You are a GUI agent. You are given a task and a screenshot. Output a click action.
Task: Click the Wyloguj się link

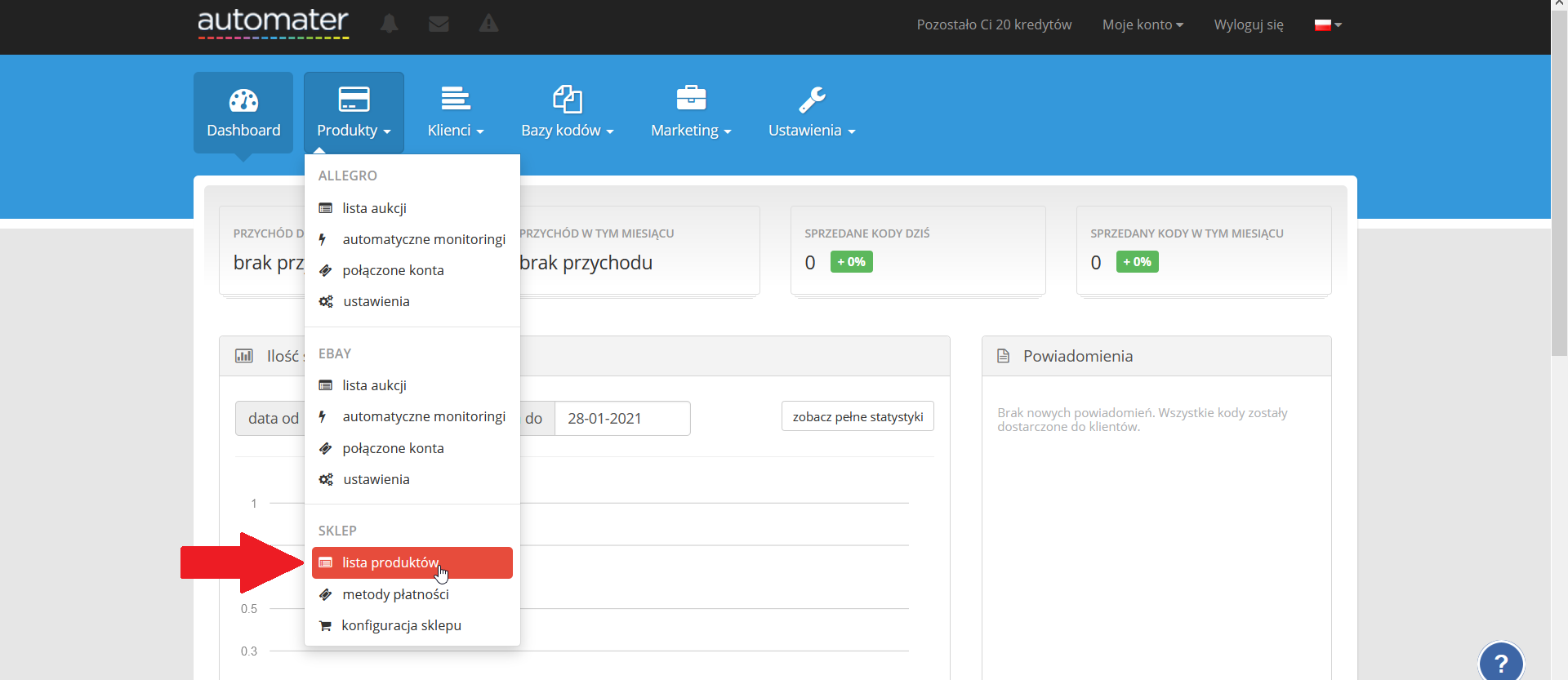coord(1249,24)
